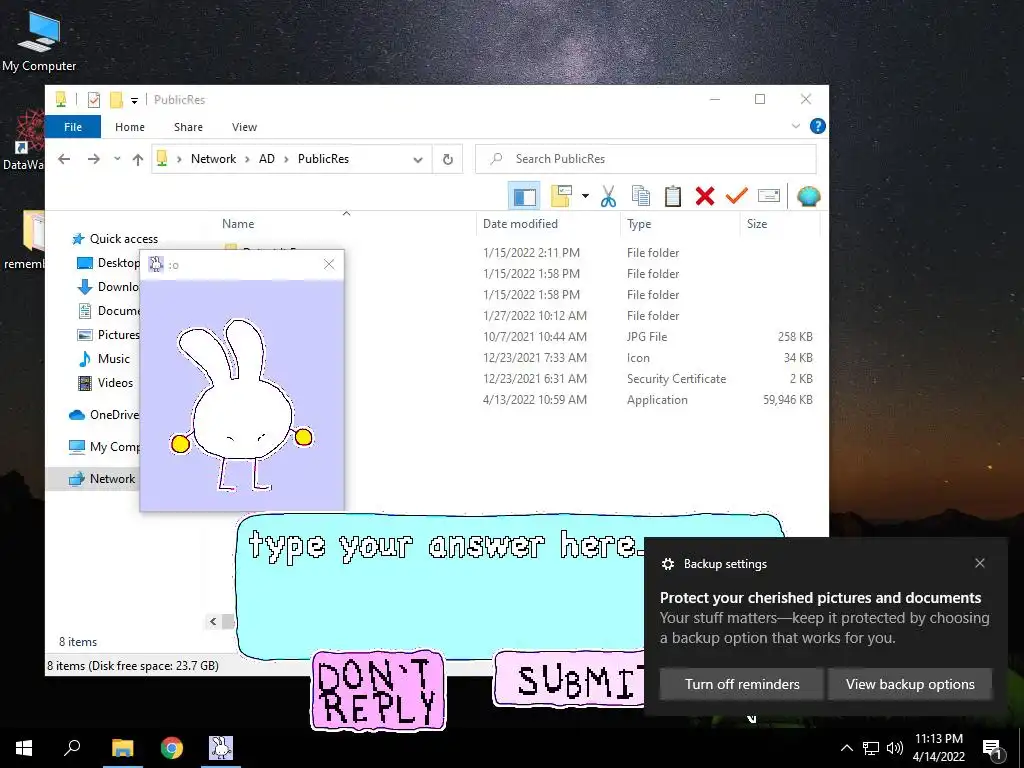Click quick access properties checkmark icon
This screenshot has width=1024, height=768.
click(94, 99)
